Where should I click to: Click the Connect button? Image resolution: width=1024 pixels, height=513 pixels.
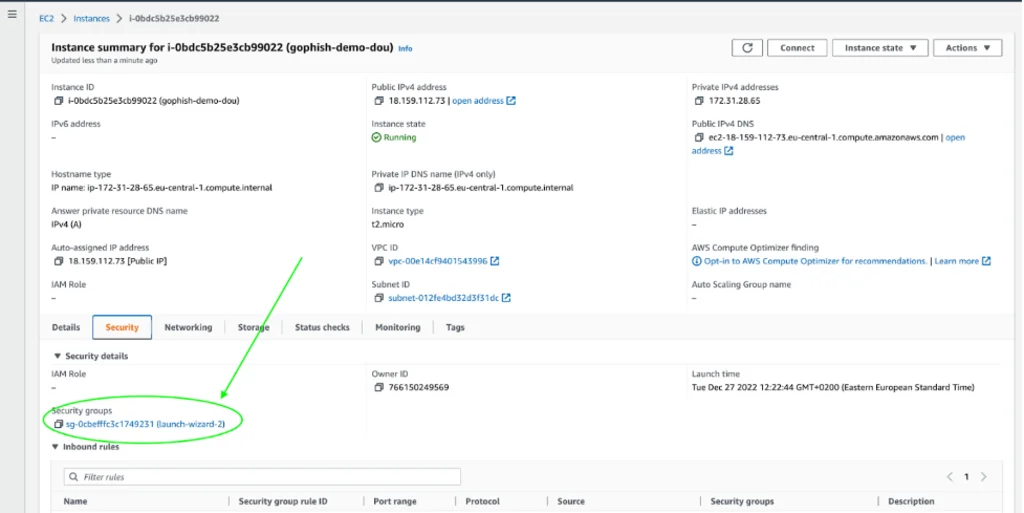[x=797, y=48]
